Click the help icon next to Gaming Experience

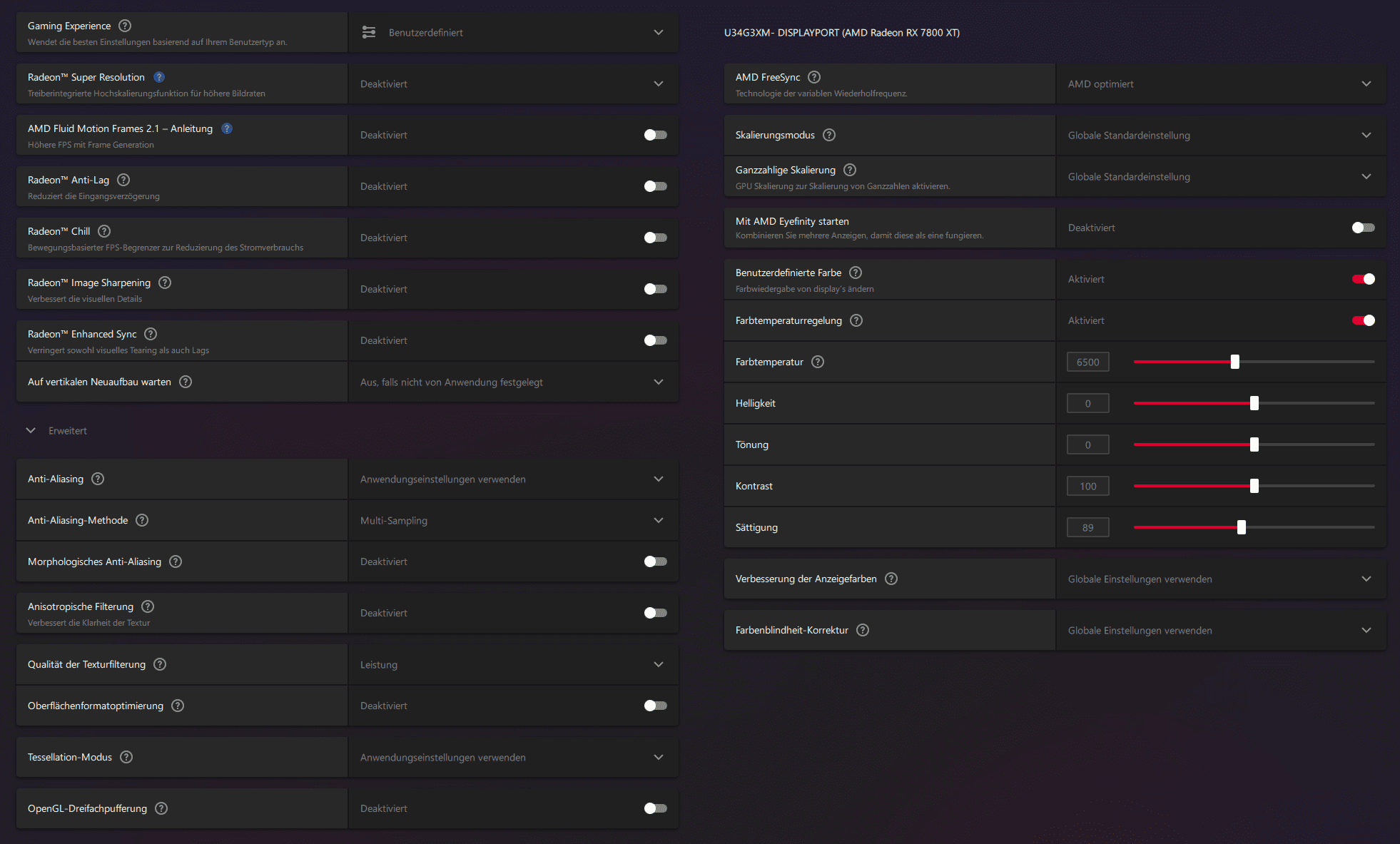(x=125, y=26)
